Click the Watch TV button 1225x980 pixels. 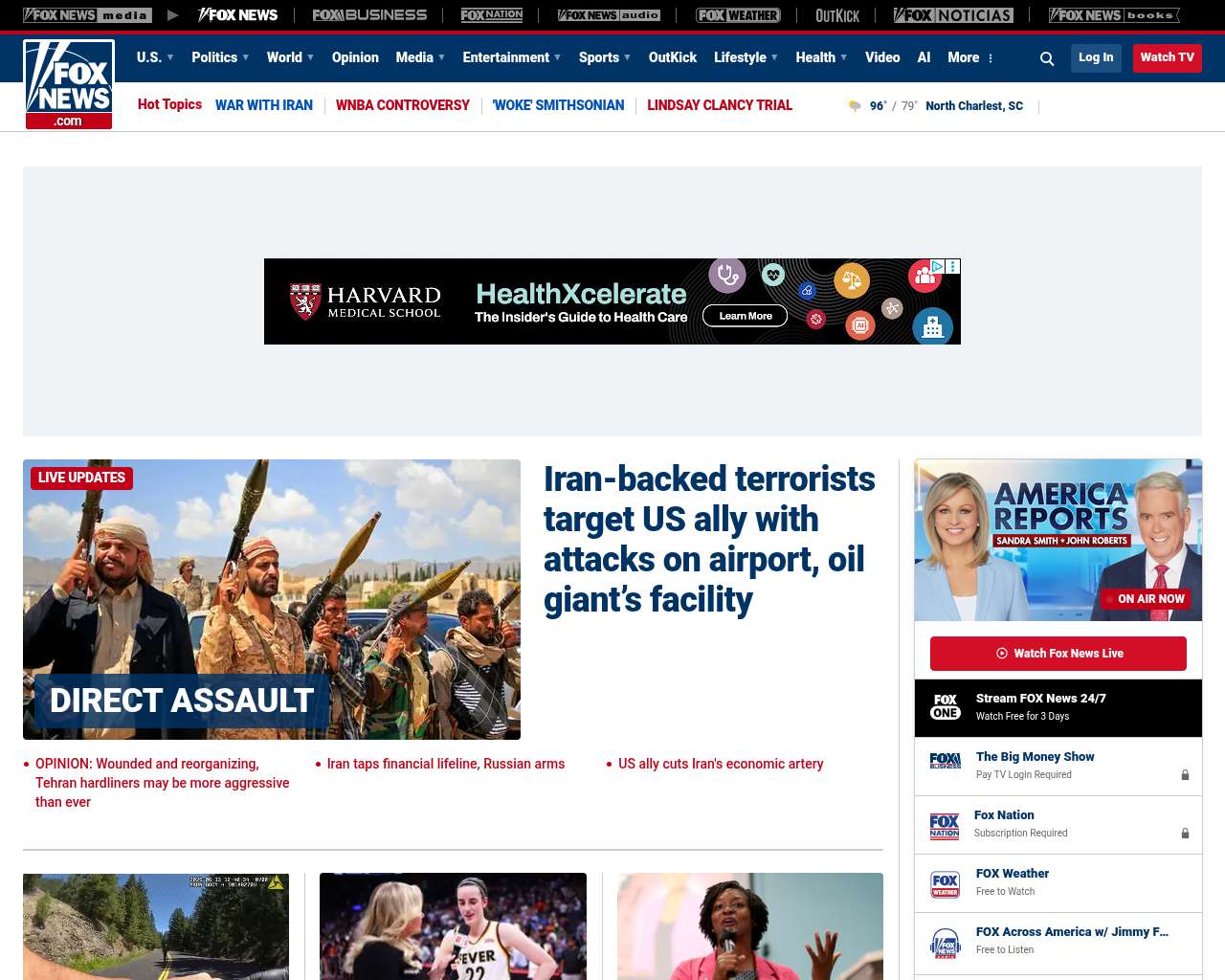[x=1168, y=57]
